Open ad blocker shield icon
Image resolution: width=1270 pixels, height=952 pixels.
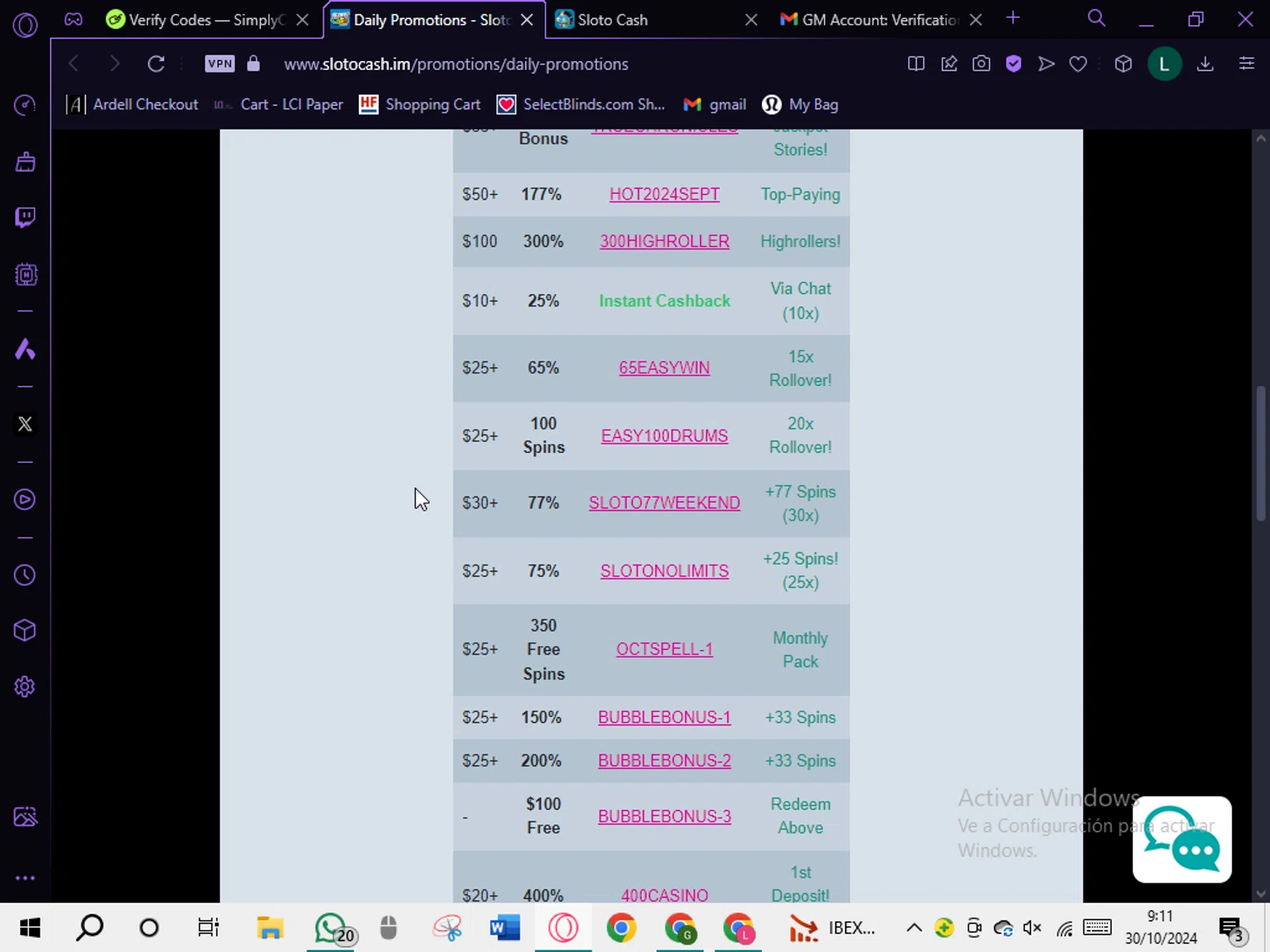pos(1013,63)
